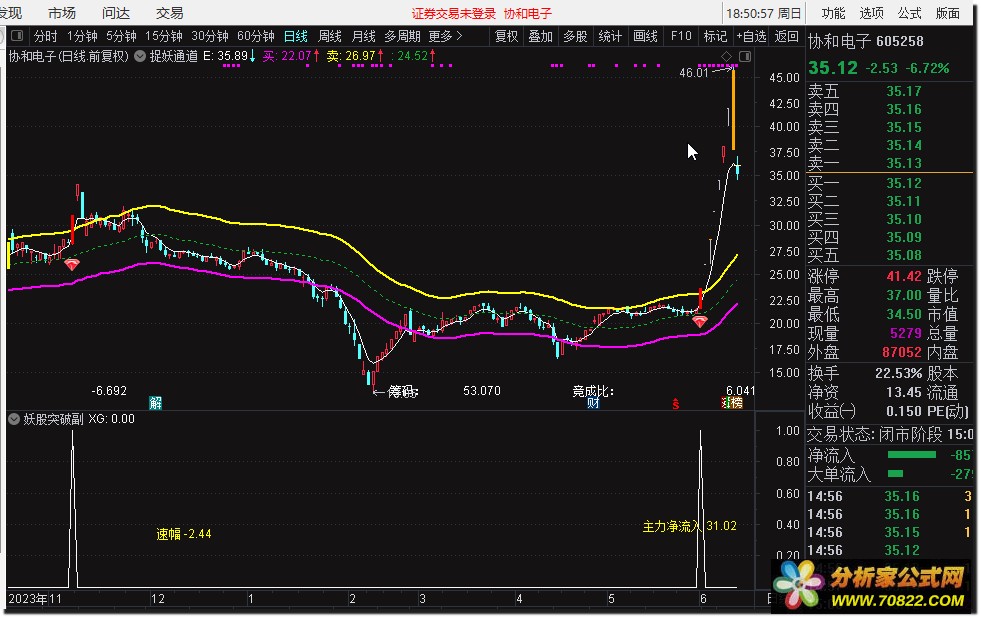
Task: Click the red diamond signal near June
Action: click(699, 322)
